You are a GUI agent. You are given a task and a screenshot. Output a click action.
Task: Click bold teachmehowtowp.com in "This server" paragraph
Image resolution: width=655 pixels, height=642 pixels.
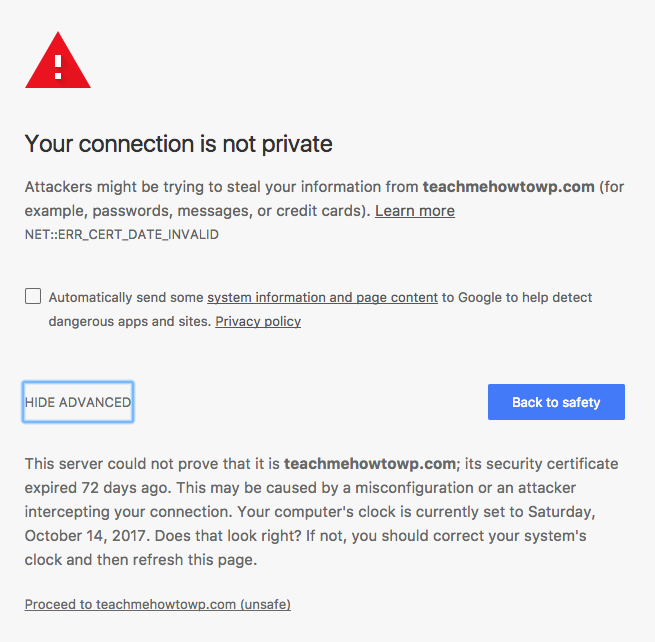[x=370, y=464]
